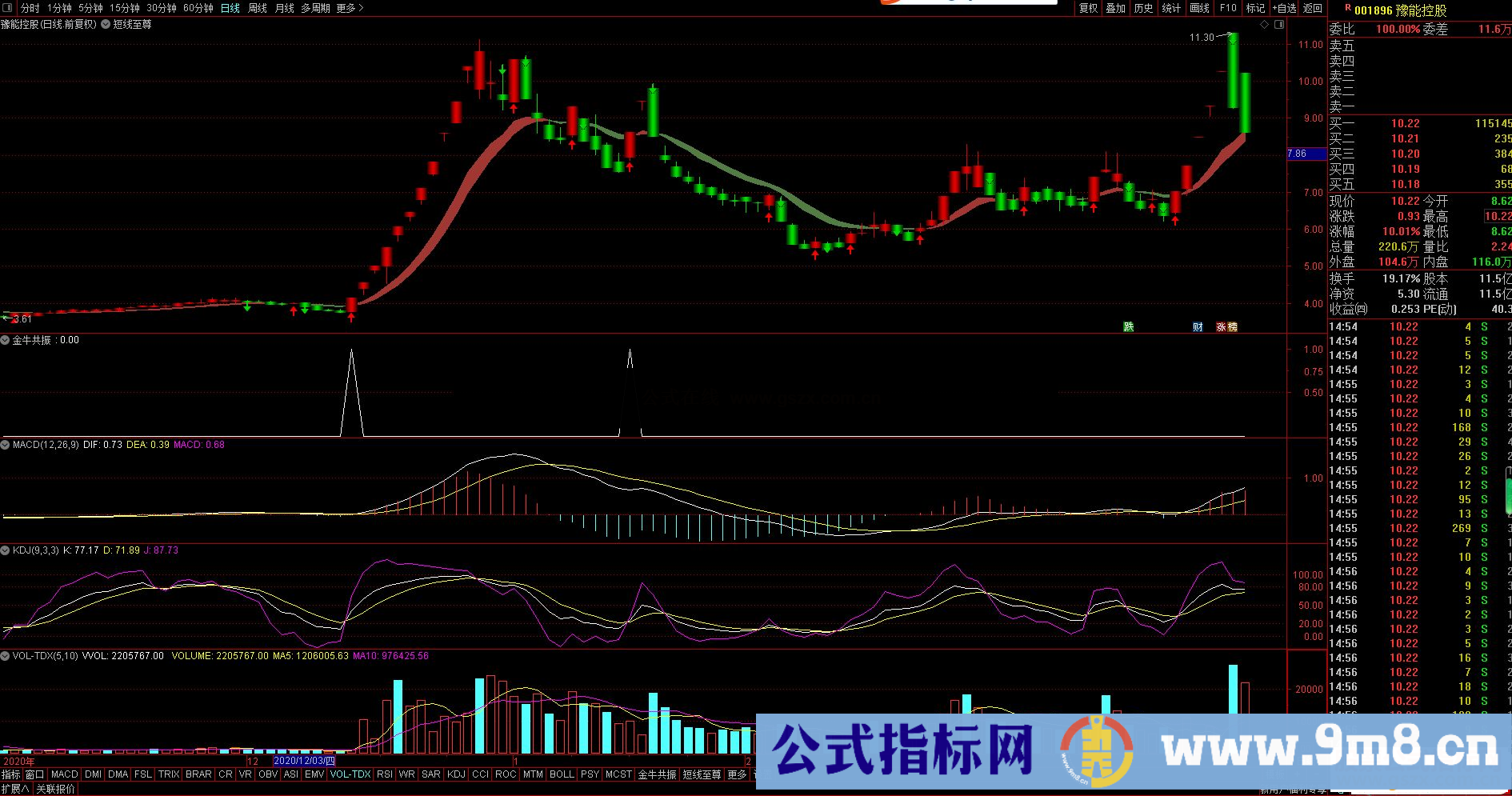1512x796 pixels.
Task: Toggle the 叠加 overlay option
Action: tap(1116, 8)
